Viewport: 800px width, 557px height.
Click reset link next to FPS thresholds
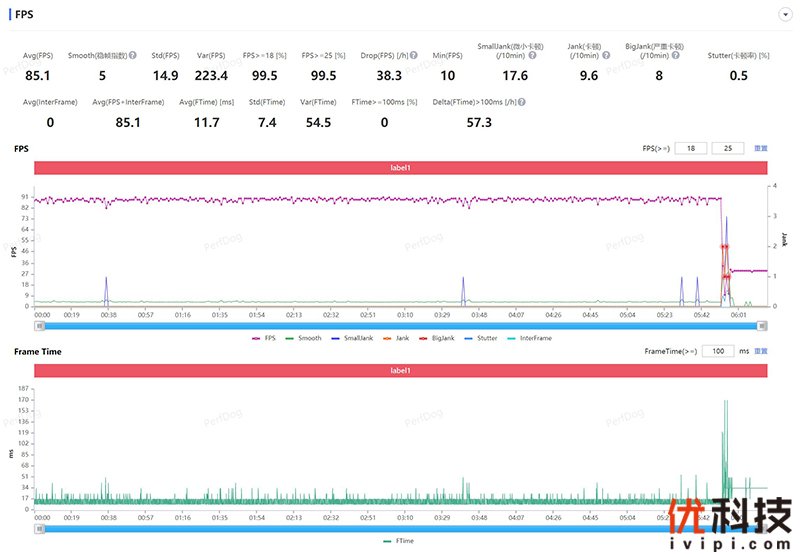[761, 148]
